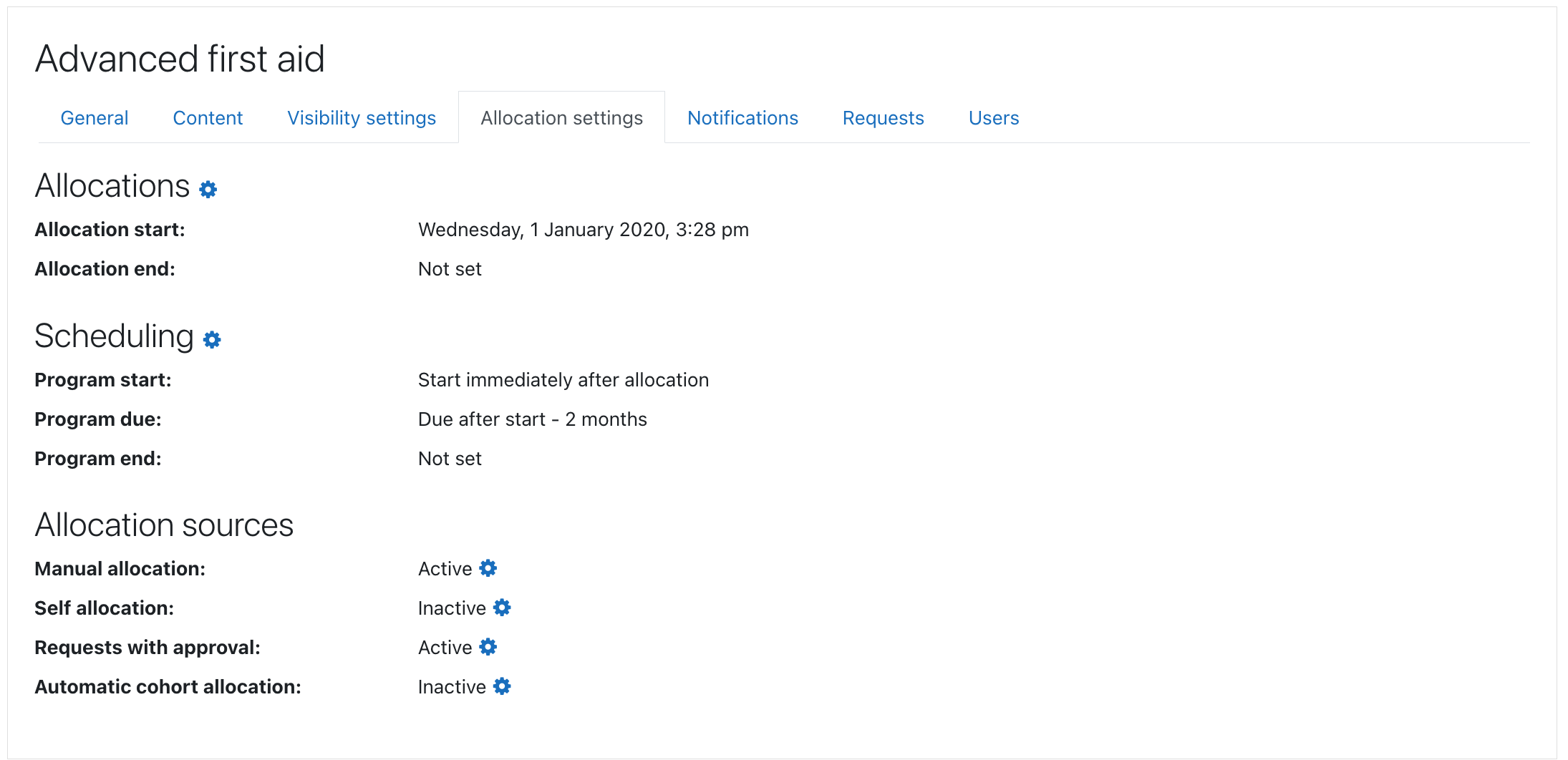View the Requests tab
This screenshot has height=760, width=1568.
pos(883,118)
